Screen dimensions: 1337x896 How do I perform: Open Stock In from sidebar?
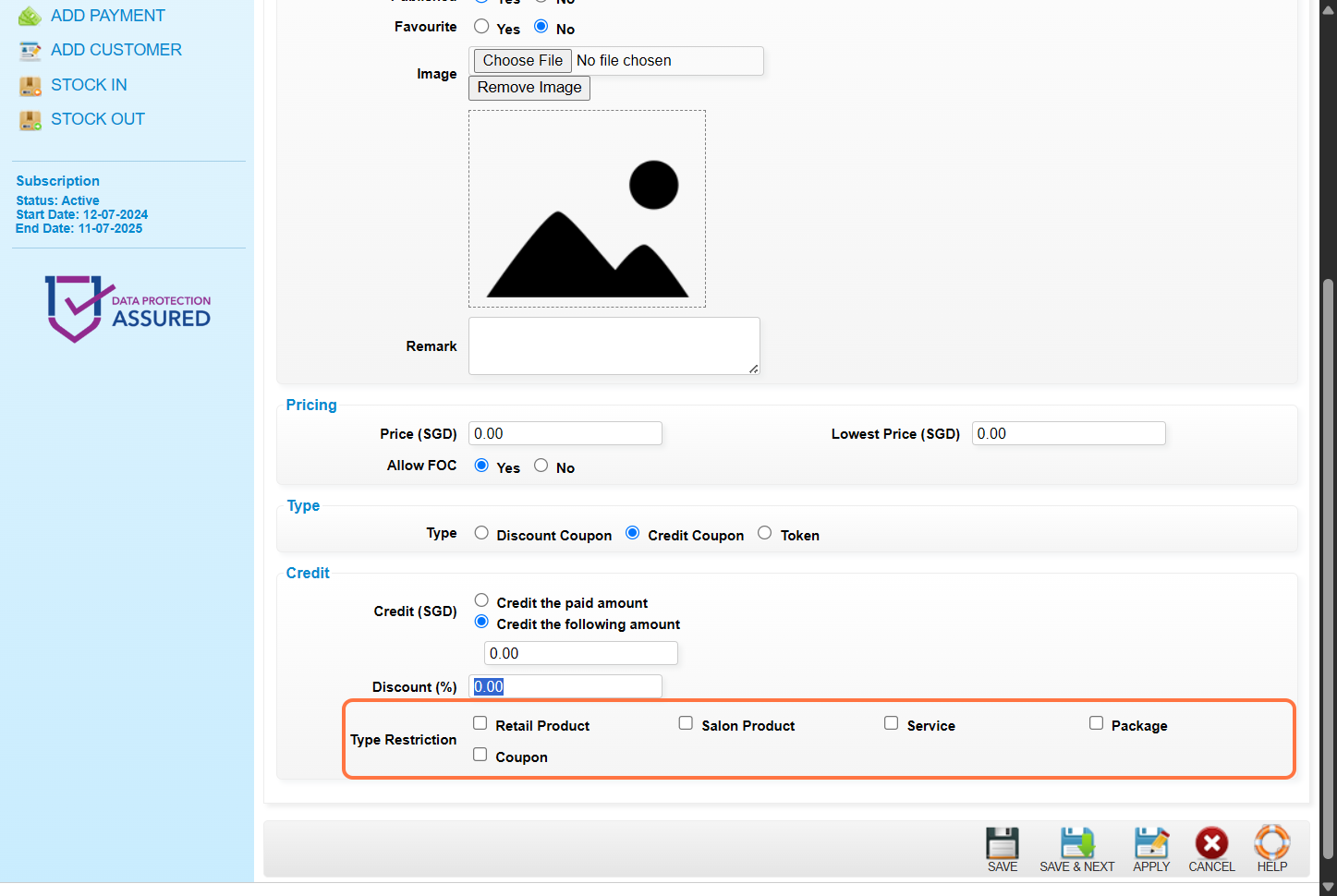[x=89, y=85]
